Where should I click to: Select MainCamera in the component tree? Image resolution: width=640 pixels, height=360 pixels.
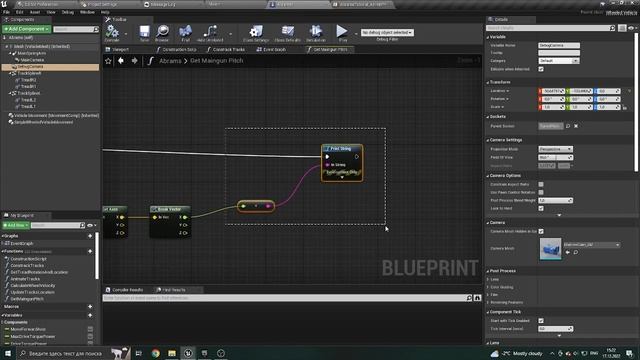[x=32, y=60]
